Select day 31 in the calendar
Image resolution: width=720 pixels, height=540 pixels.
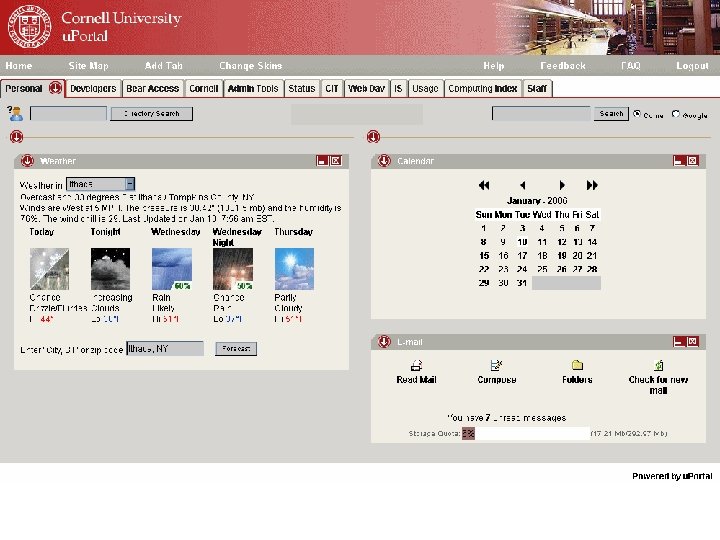coord(522,283)
